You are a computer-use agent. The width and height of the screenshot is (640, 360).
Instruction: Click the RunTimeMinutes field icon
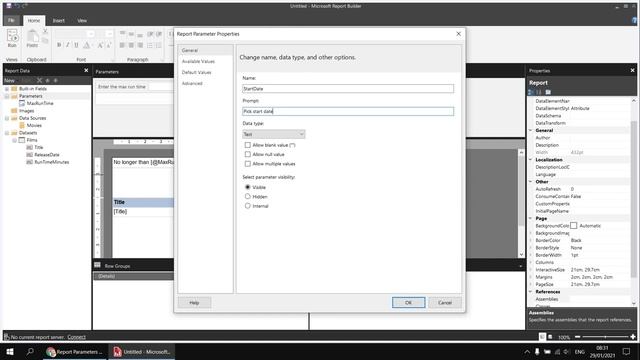coord(29,162)
